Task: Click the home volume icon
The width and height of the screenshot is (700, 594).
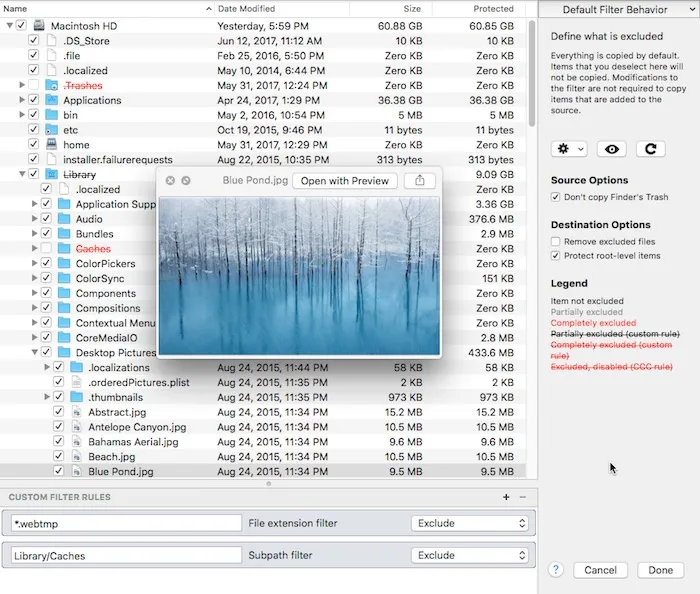Action: 52,144
